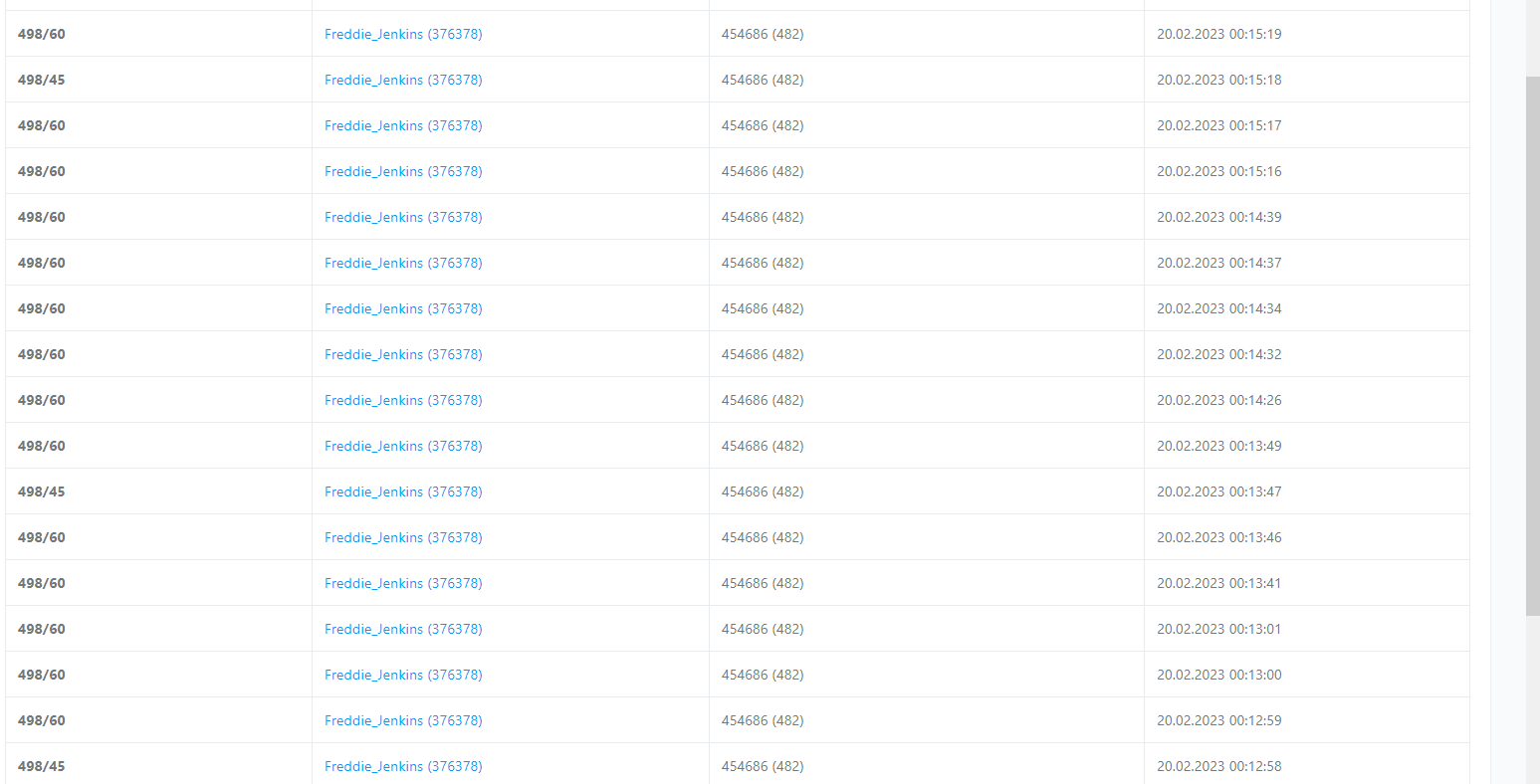
Task: Open Freddie_Jenkins link in the 00:13:49 row
Action: point(403,446)
